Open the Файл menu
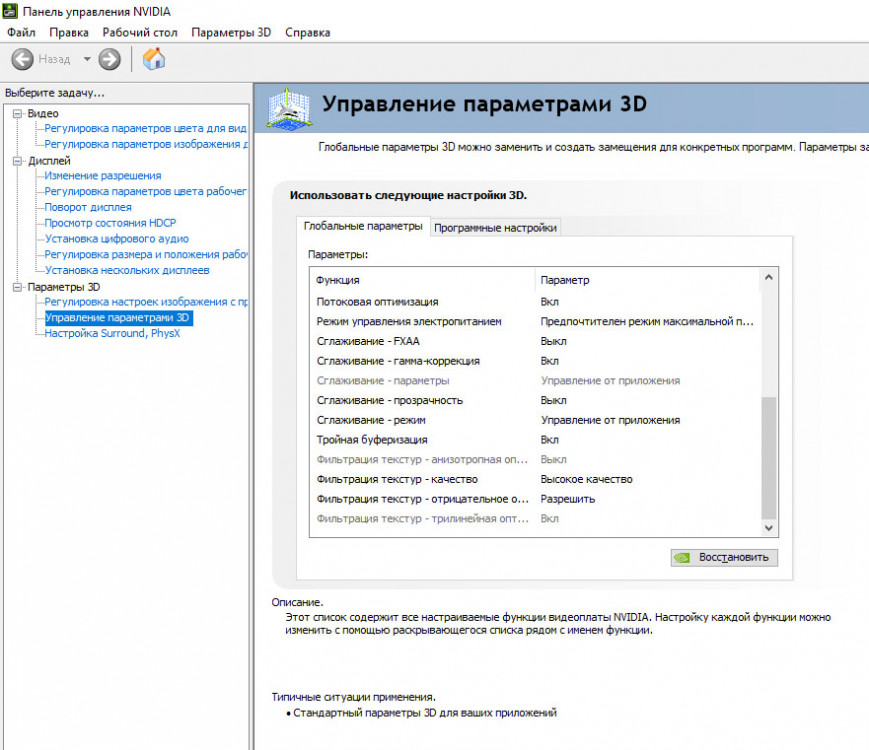Viewport: 869px width, 750px height. pyautogui.click(x=21, y=32)
